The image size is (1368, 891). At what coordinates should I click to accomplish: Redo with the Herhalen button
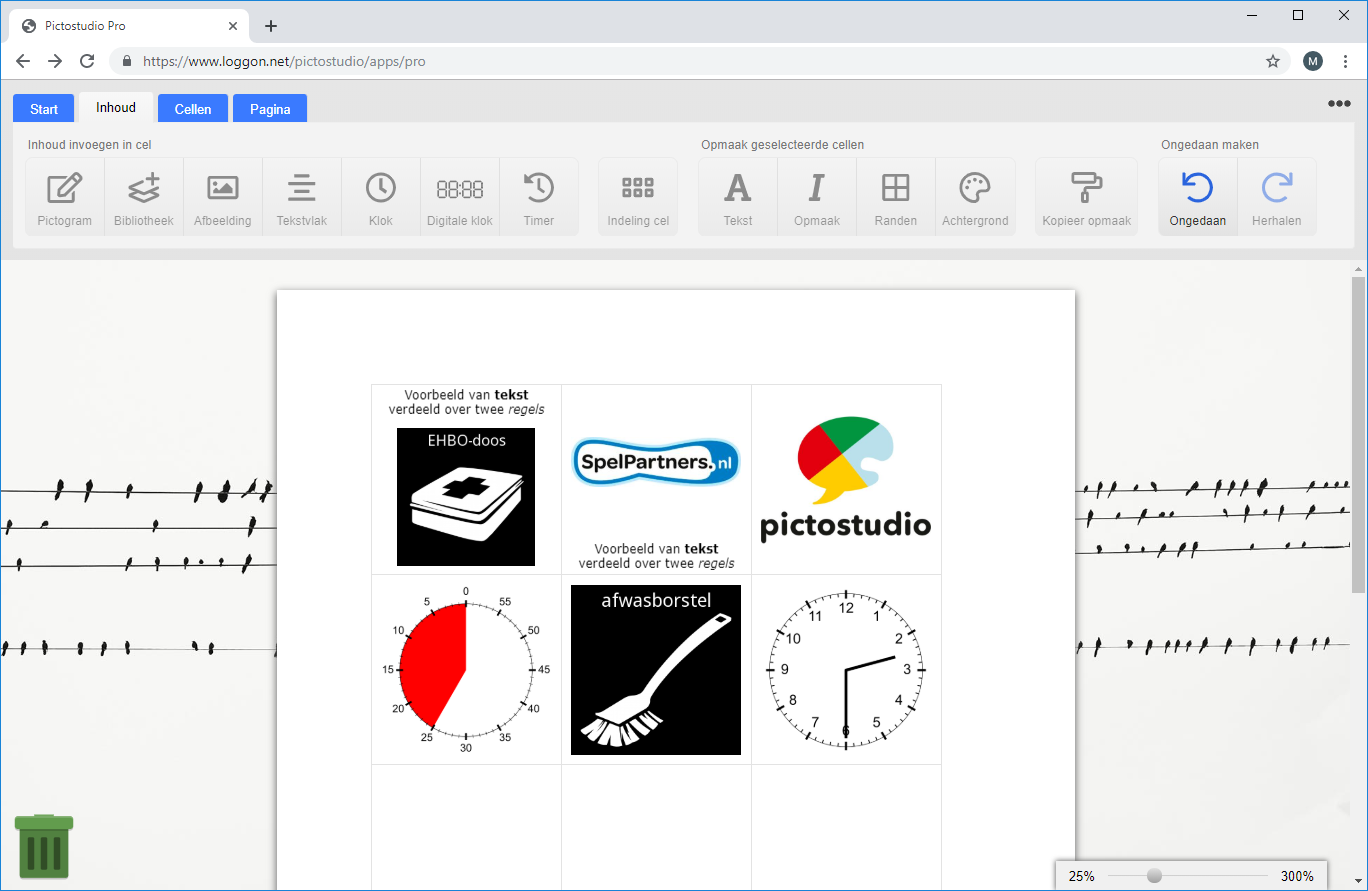1276,196
